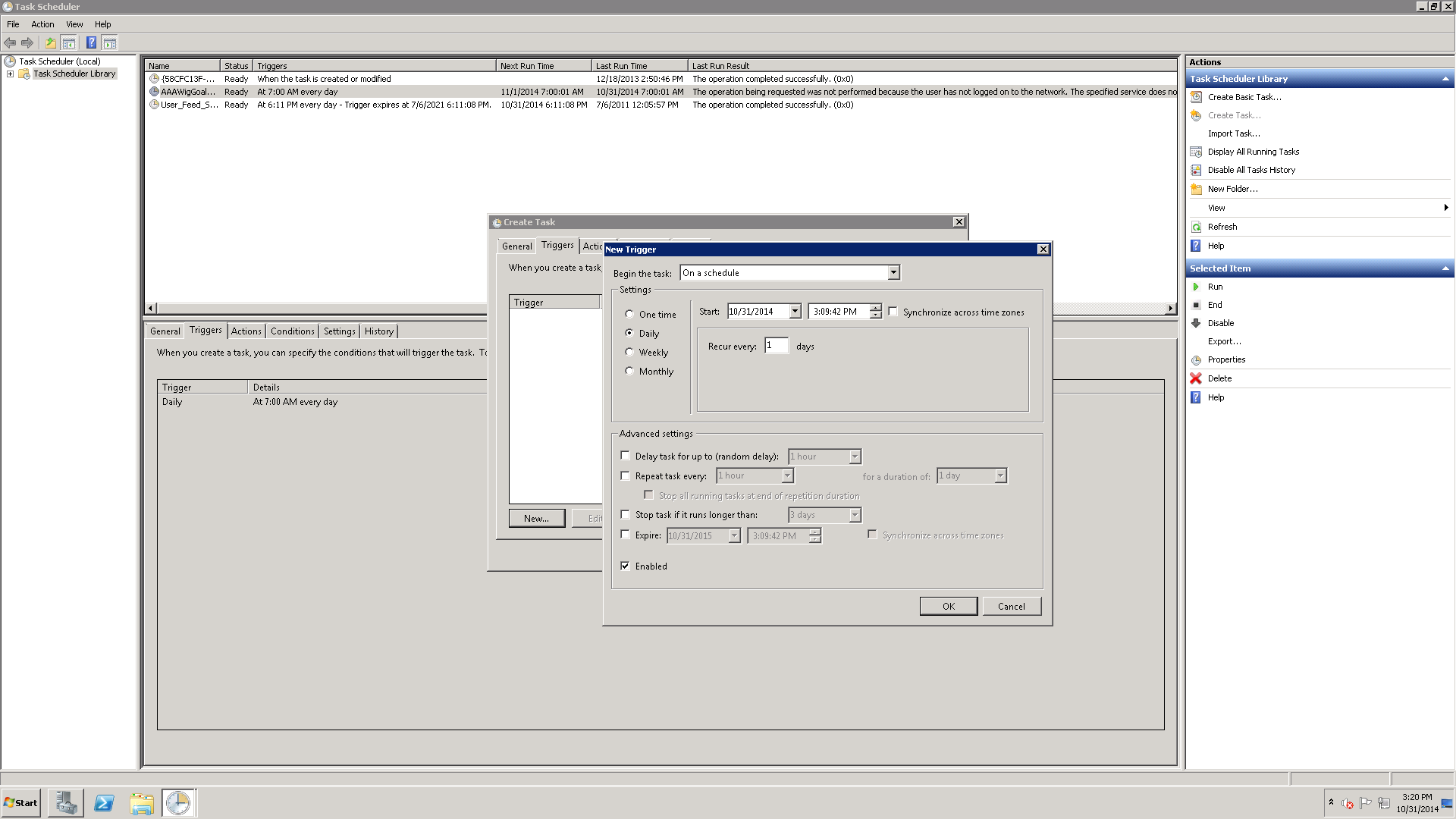Viewport: 1456px width, 819px height.
Task: Open the Action menu
Action: coord(42,24)
